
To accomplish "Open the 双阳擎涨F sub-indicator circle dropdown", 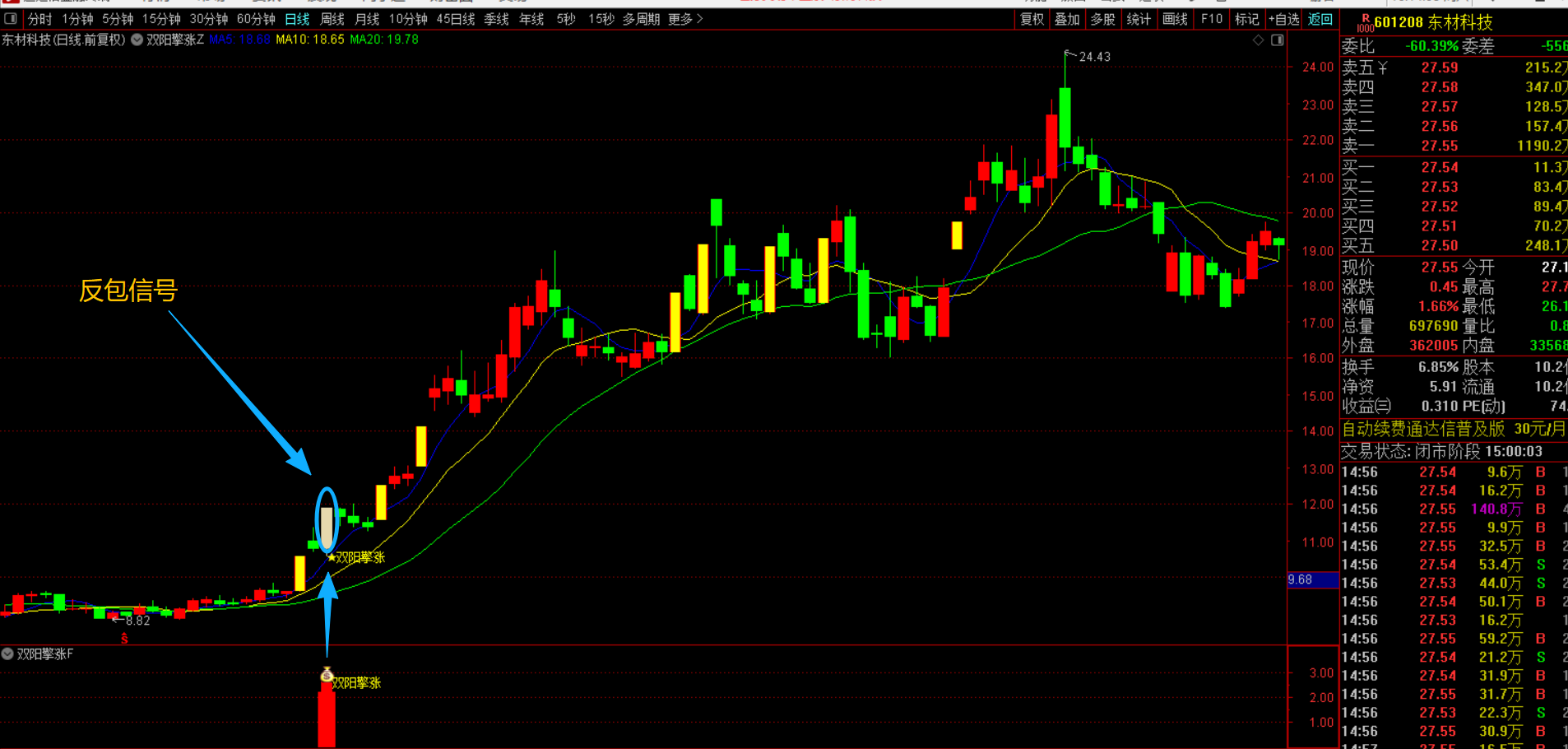I will tap(7, 654).
